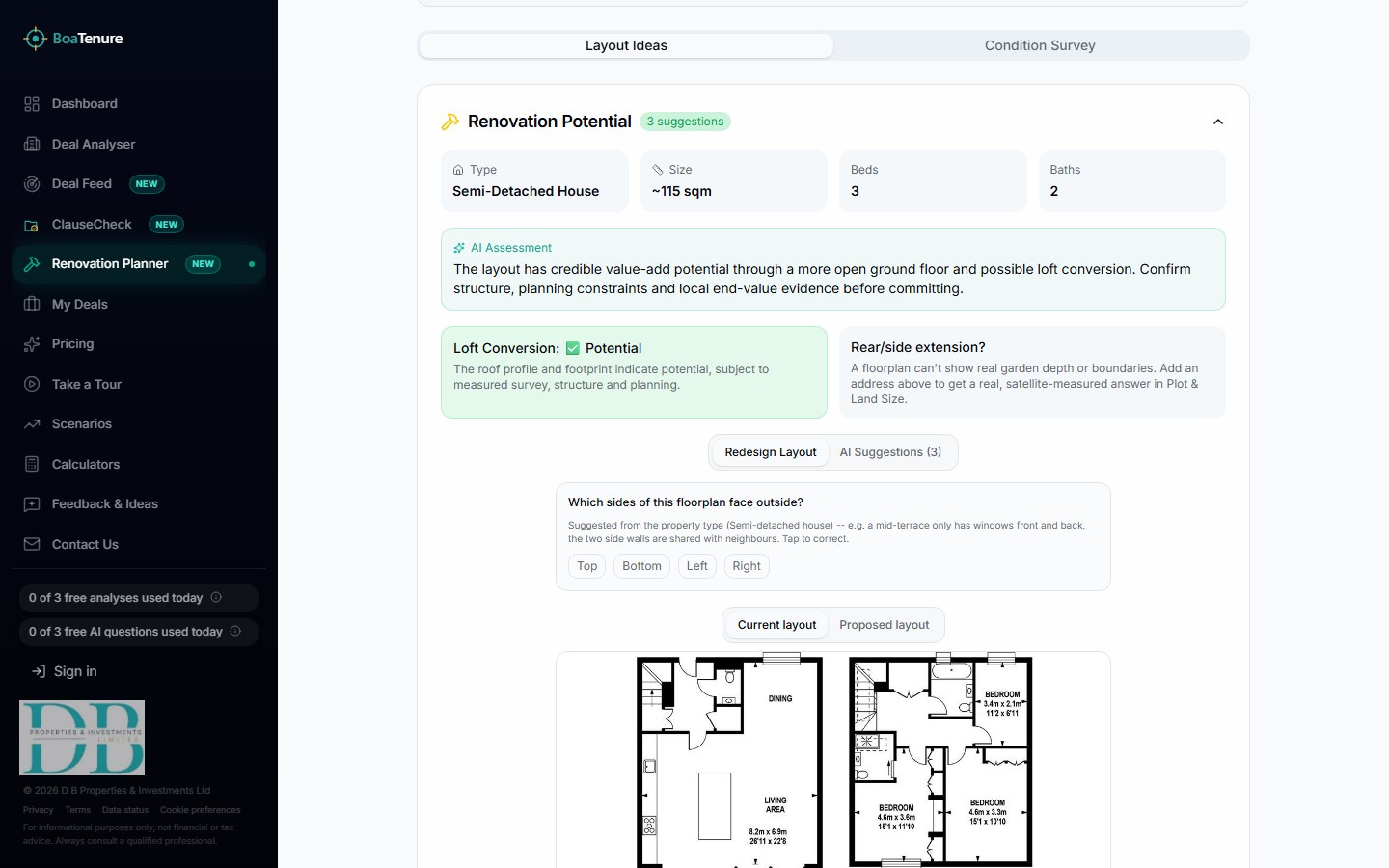Open the AI Suggestions (3) tab
The image size is (1389, 868).
pyautogui.click(x=890, y=452)
